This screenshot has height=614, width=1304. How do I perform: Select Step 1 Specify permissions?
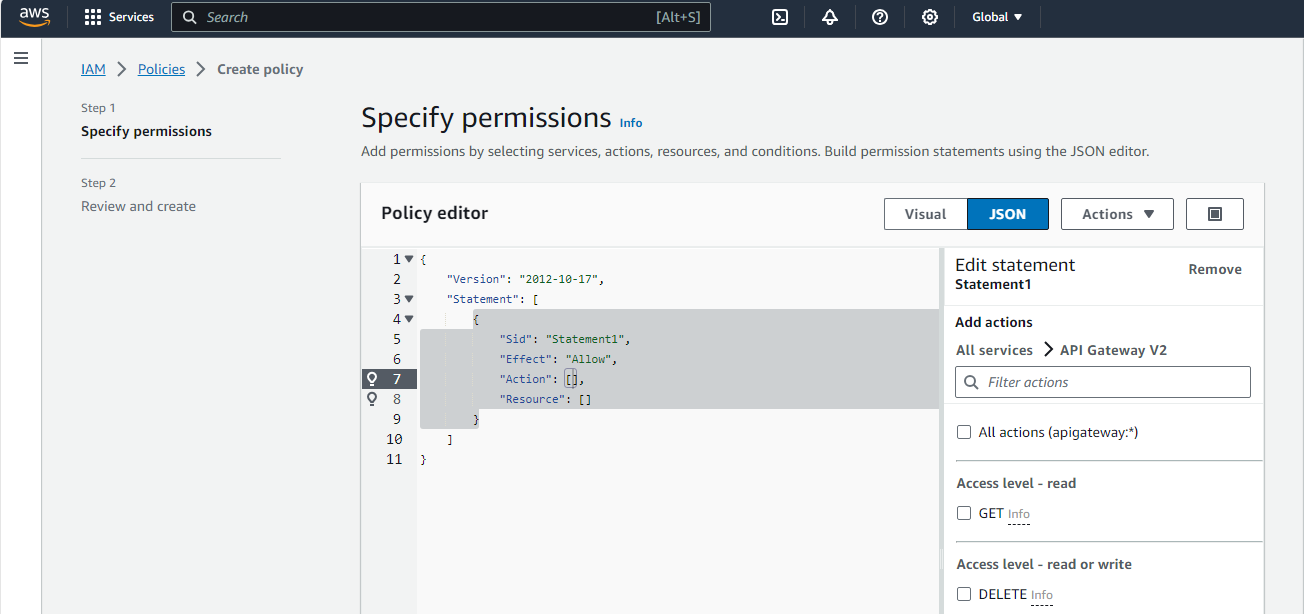[x=146, y=131]
